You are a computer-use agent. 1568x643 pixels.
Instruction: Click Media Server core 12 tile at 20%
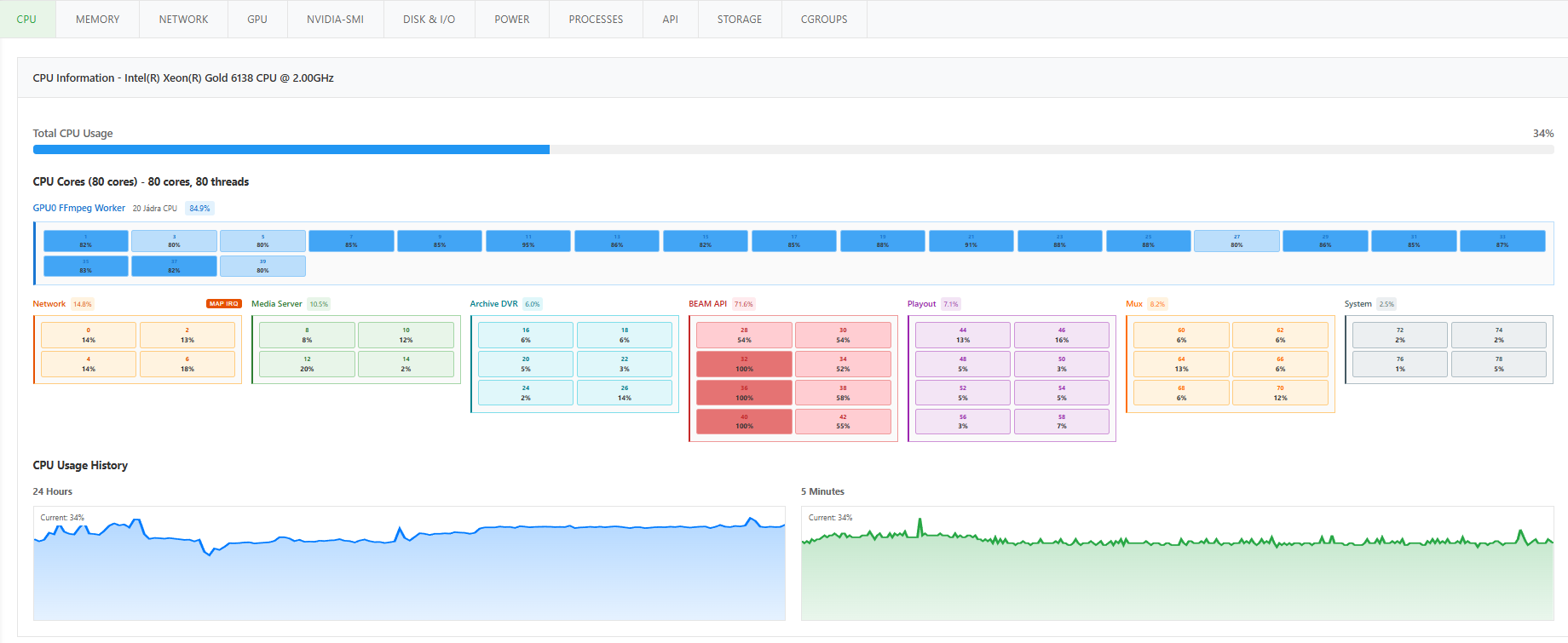coord(307,364)
